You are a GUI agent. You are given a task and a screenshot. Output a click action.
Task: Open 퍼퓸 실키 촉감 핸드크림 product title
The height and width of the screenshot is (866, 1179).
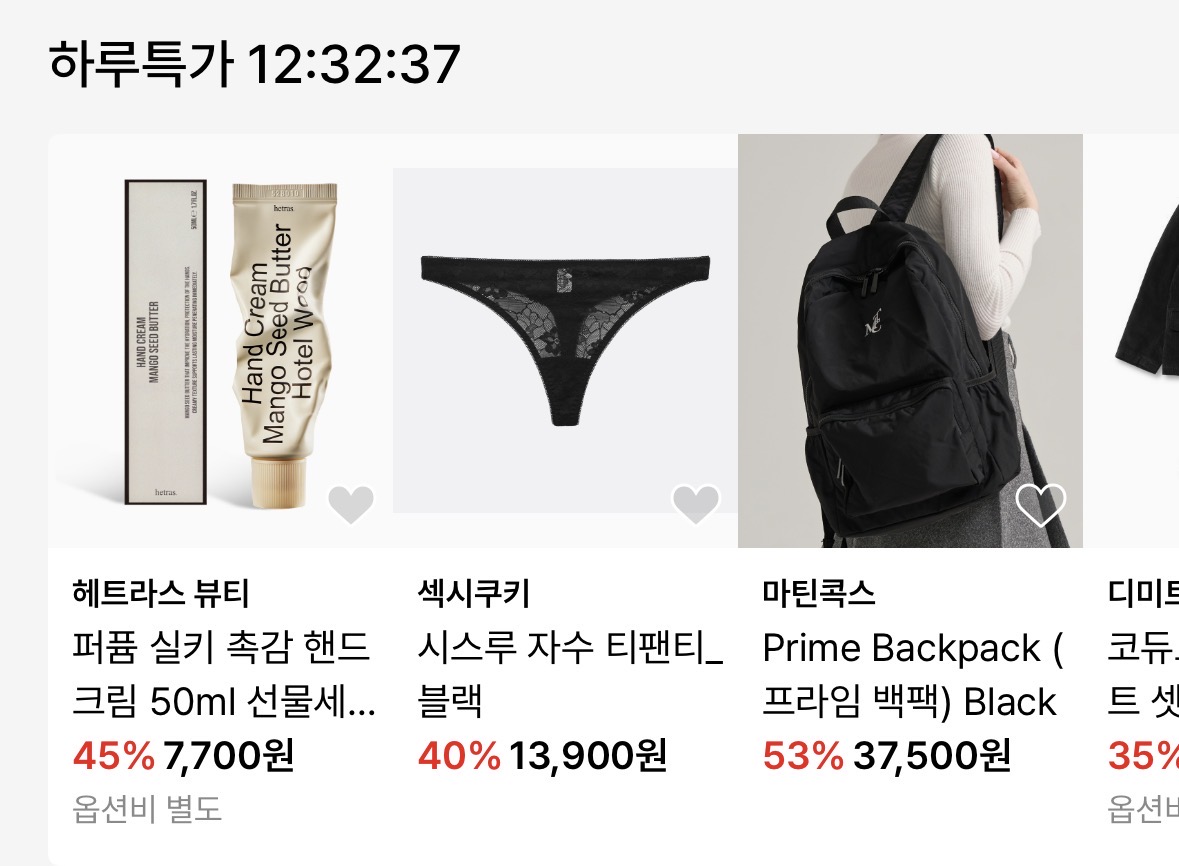point(223,674)
